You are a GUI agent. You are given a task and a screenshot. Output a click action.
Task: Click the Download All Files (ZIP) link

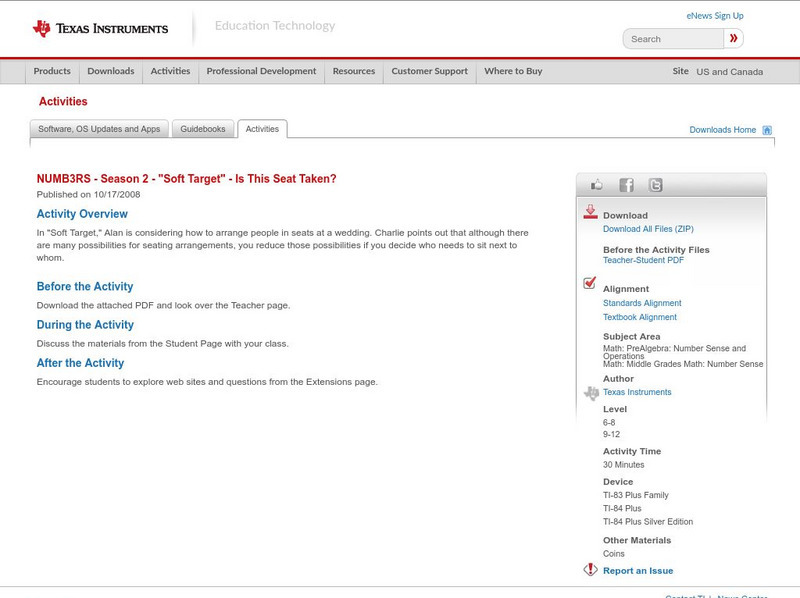648,229
